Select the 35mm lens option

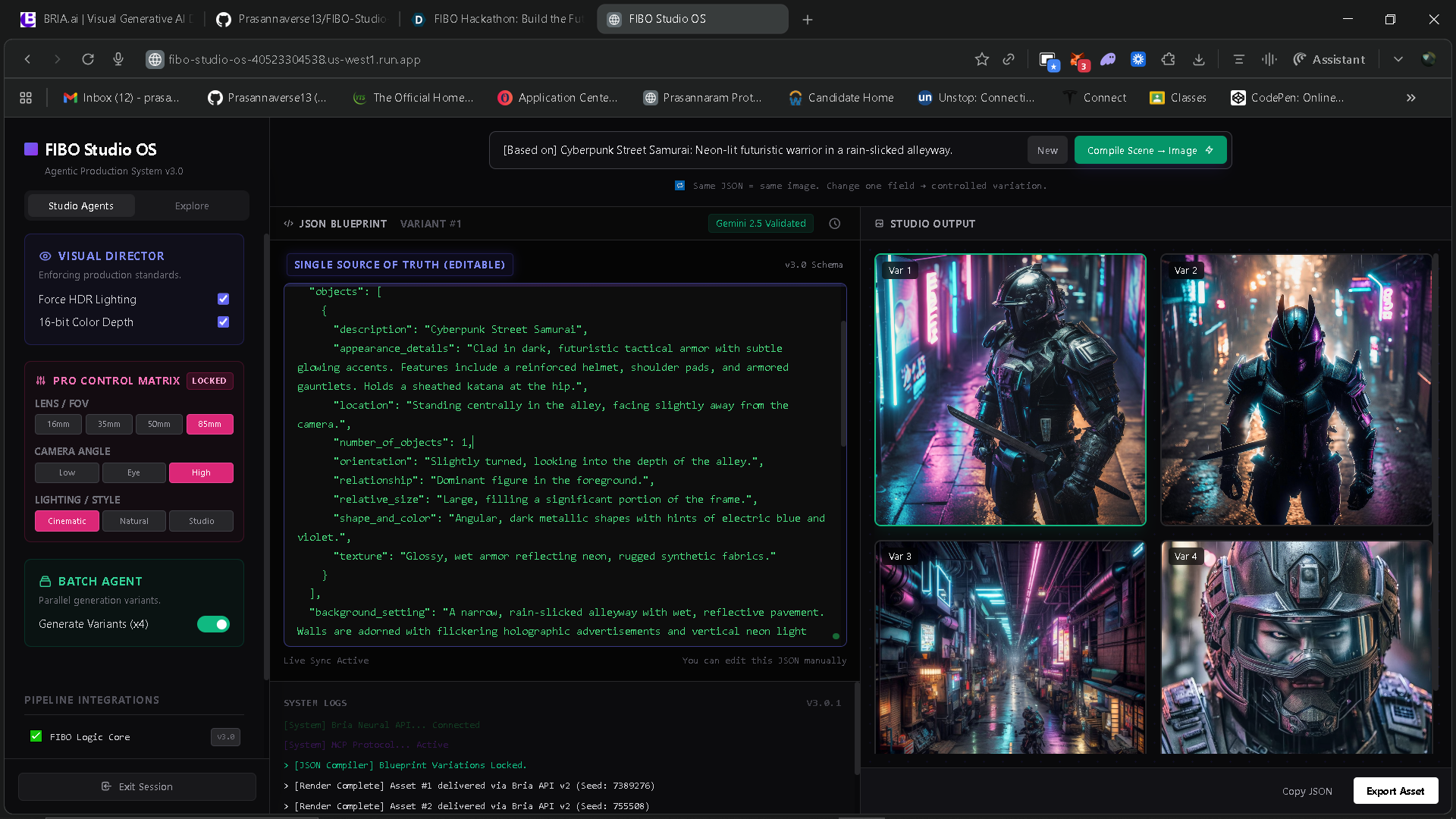click(108, 424)
